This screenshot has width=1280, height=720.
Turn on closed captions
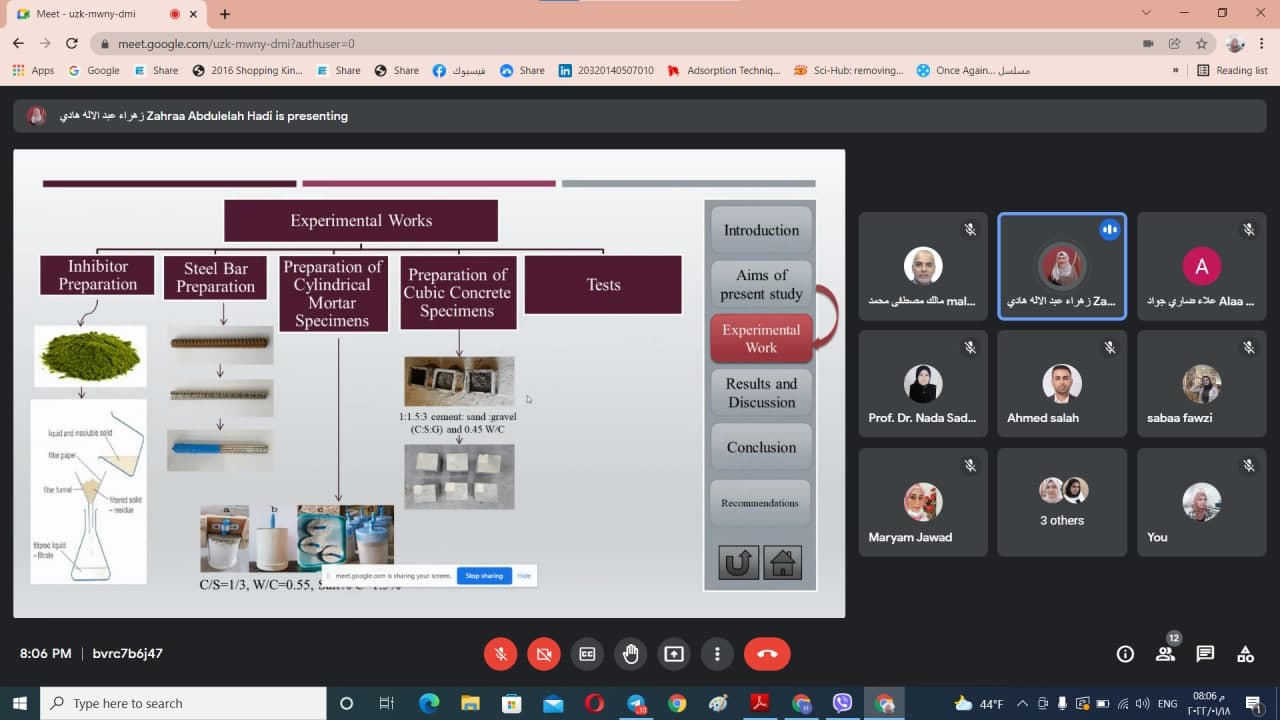tap(587, 654)
